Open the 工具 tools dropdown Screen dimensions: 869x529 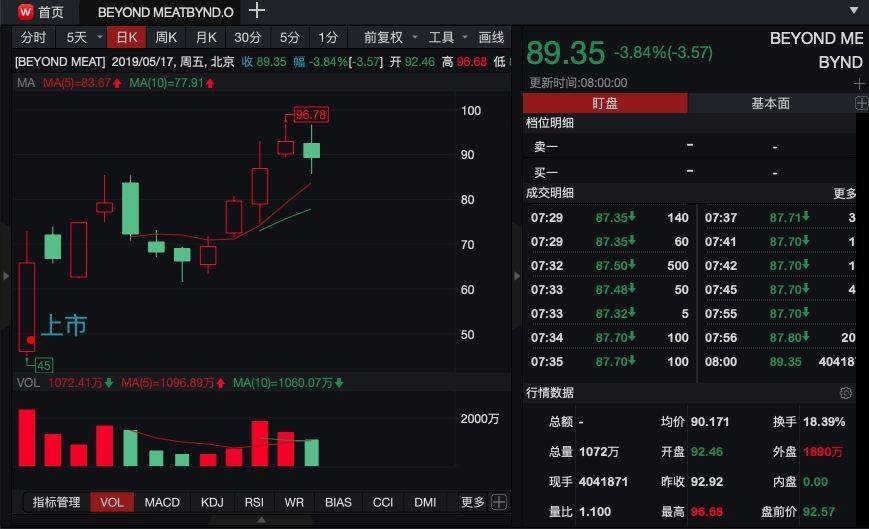pos(448,37)
